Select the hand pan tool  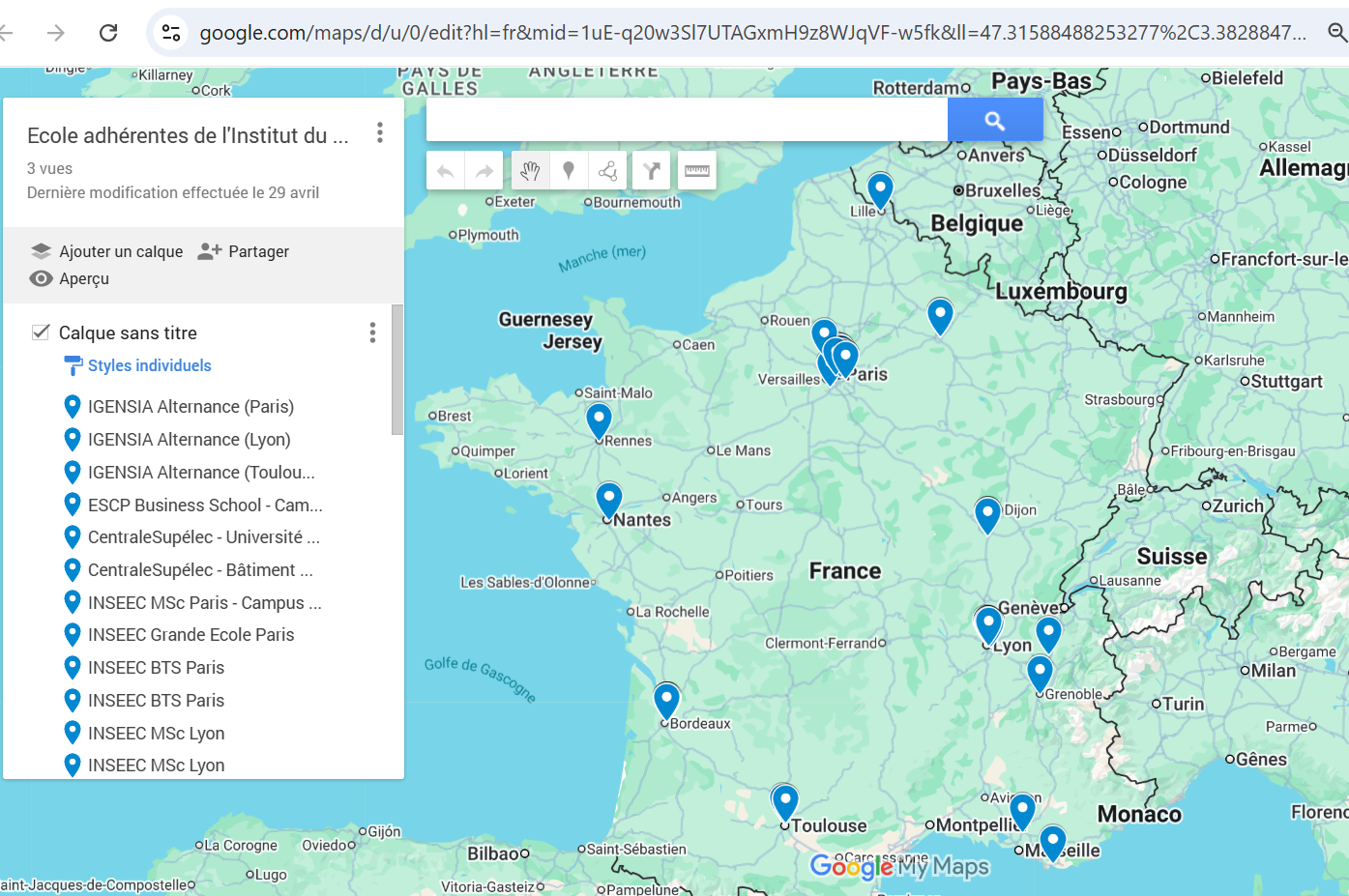(x=530, y=171)
